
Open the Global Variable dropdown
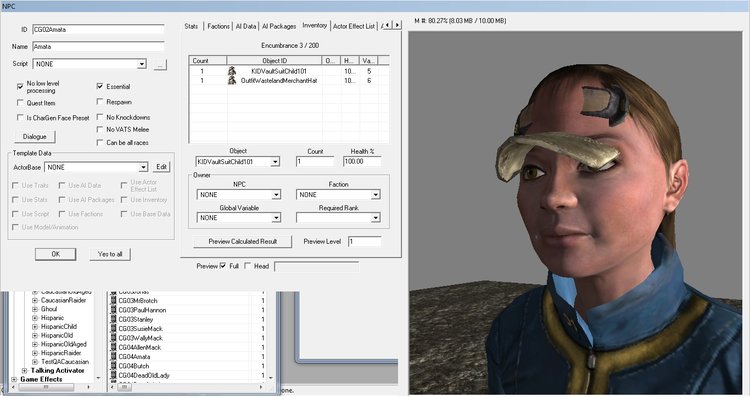(x=276, y=218)
